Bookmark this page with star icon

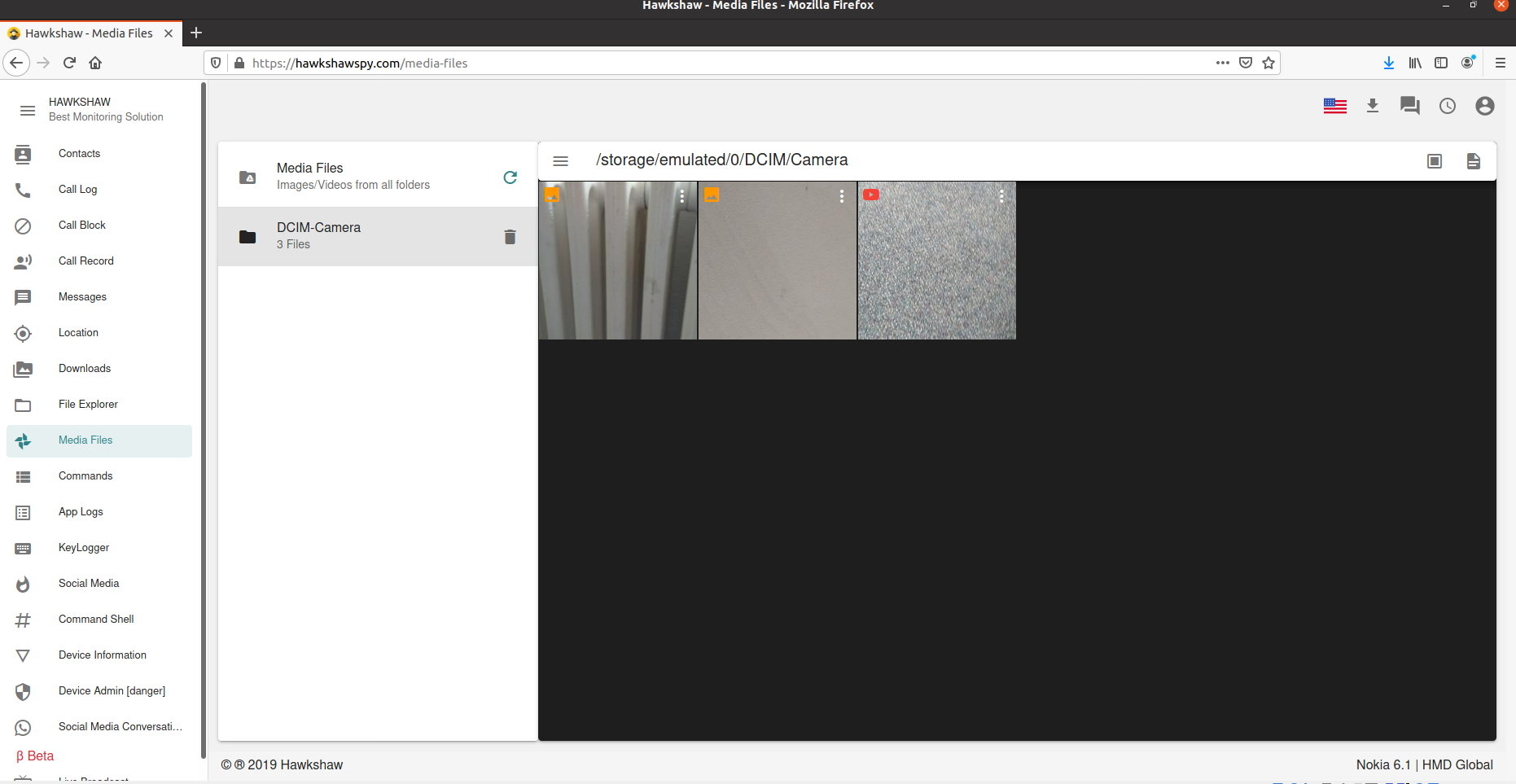(x=1268, y=63)
